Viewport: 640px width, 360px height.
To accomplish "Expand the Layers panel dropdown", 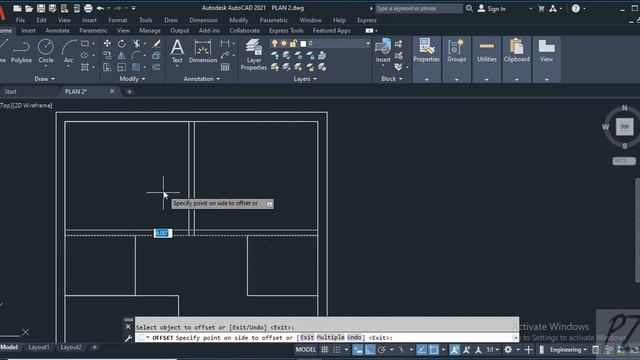I will (305, 79).
